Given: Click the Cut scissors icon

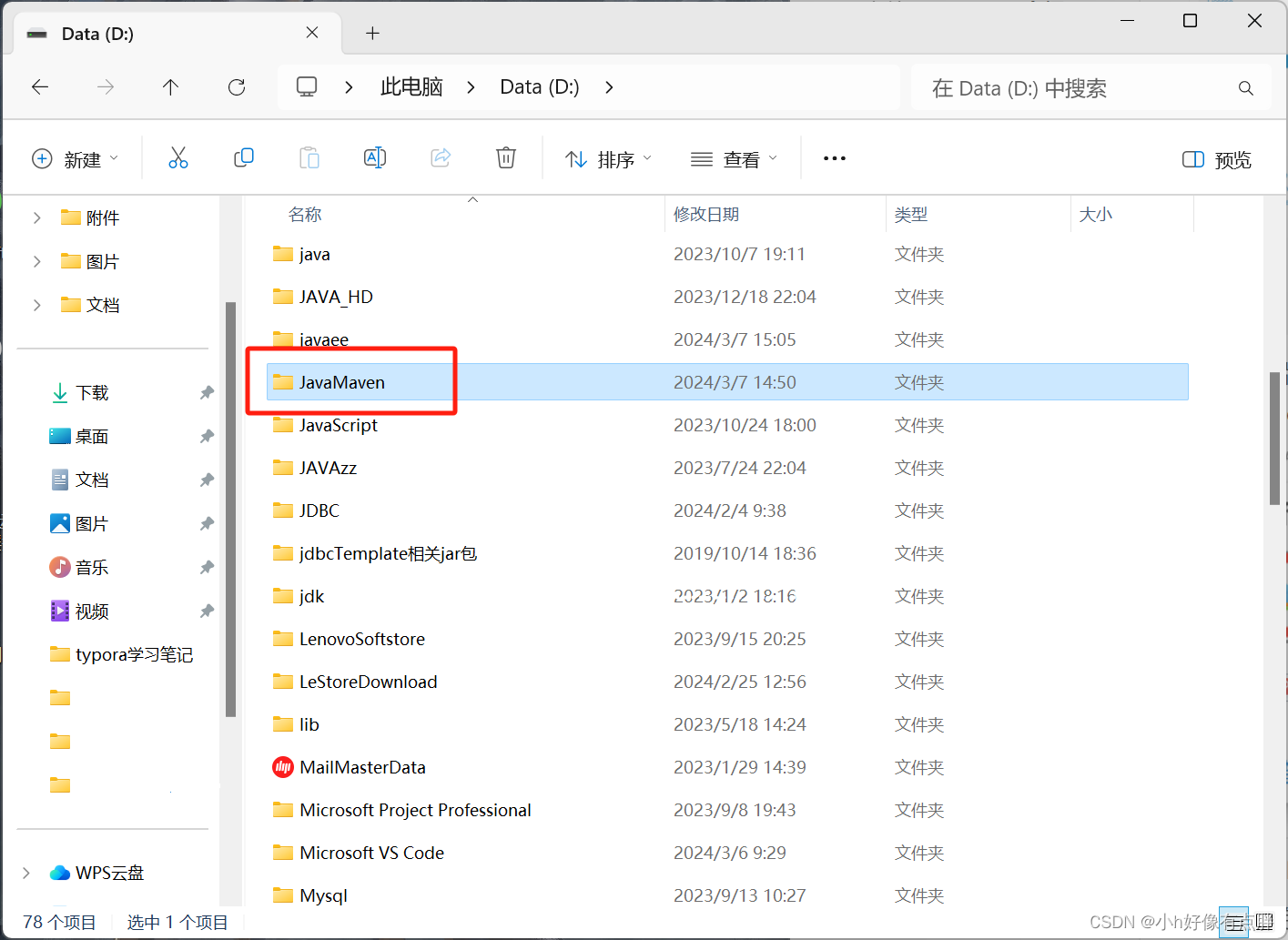Looking at the screenshot, I should tap(178, 158).
